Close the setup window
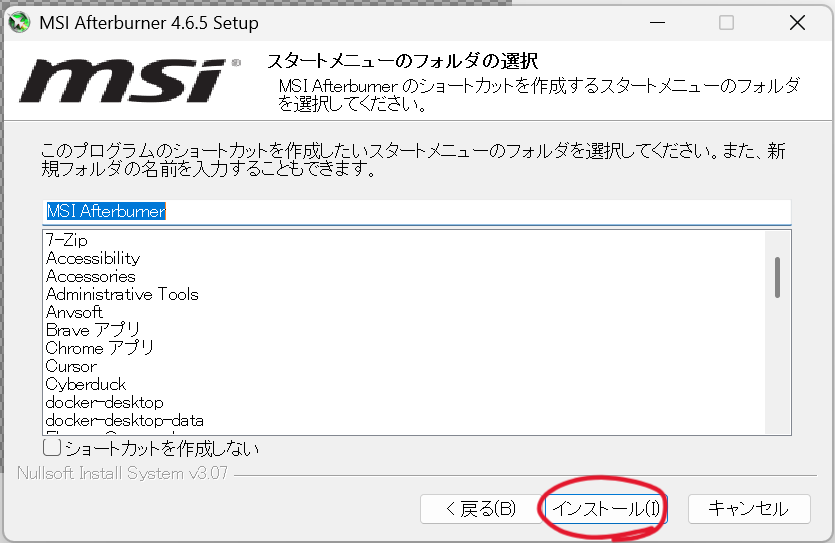 pyautogui.click(x=796, y=23)
